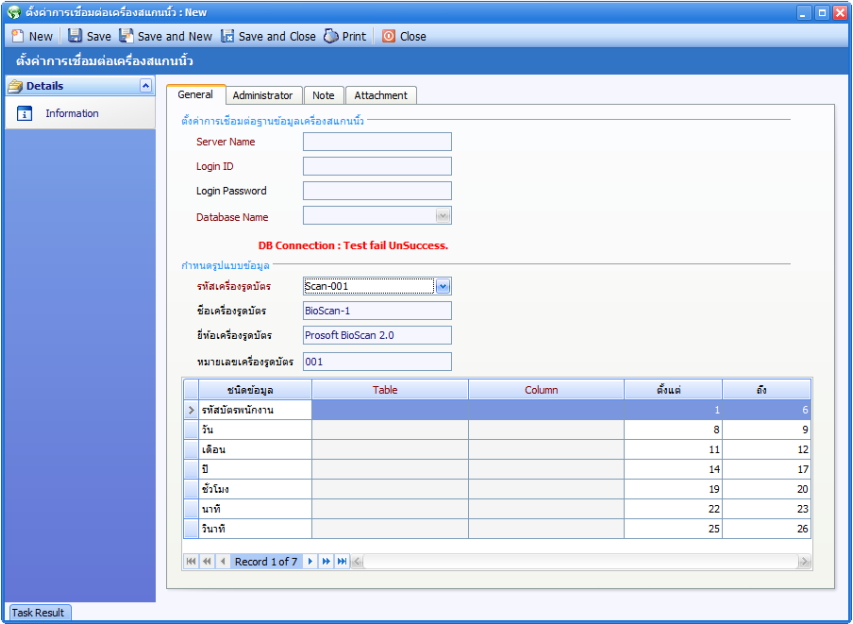Click the previous page navigator button
The image size is (853, 624).
tap(207, 561)
